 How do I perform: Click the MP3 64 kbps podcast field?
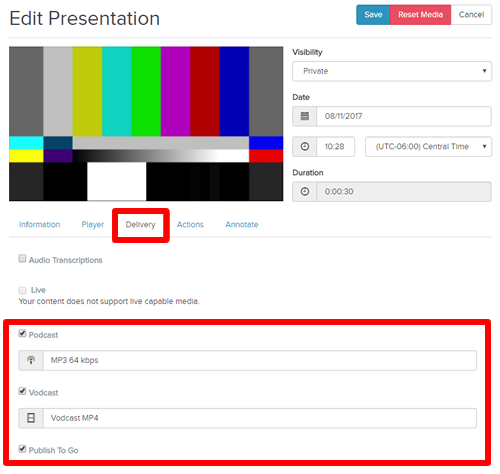[x=260, y=360]
